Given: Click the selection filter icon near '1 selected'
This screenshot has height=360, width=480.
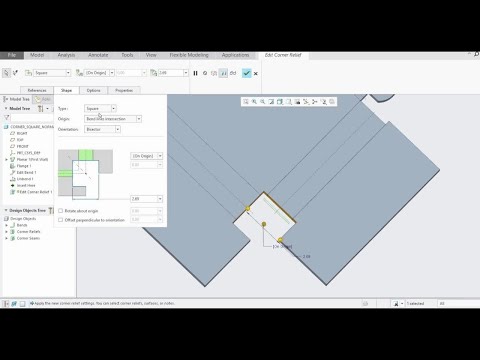Looking at the screenshot, I should pyautogui.click(x=396, y=303).
